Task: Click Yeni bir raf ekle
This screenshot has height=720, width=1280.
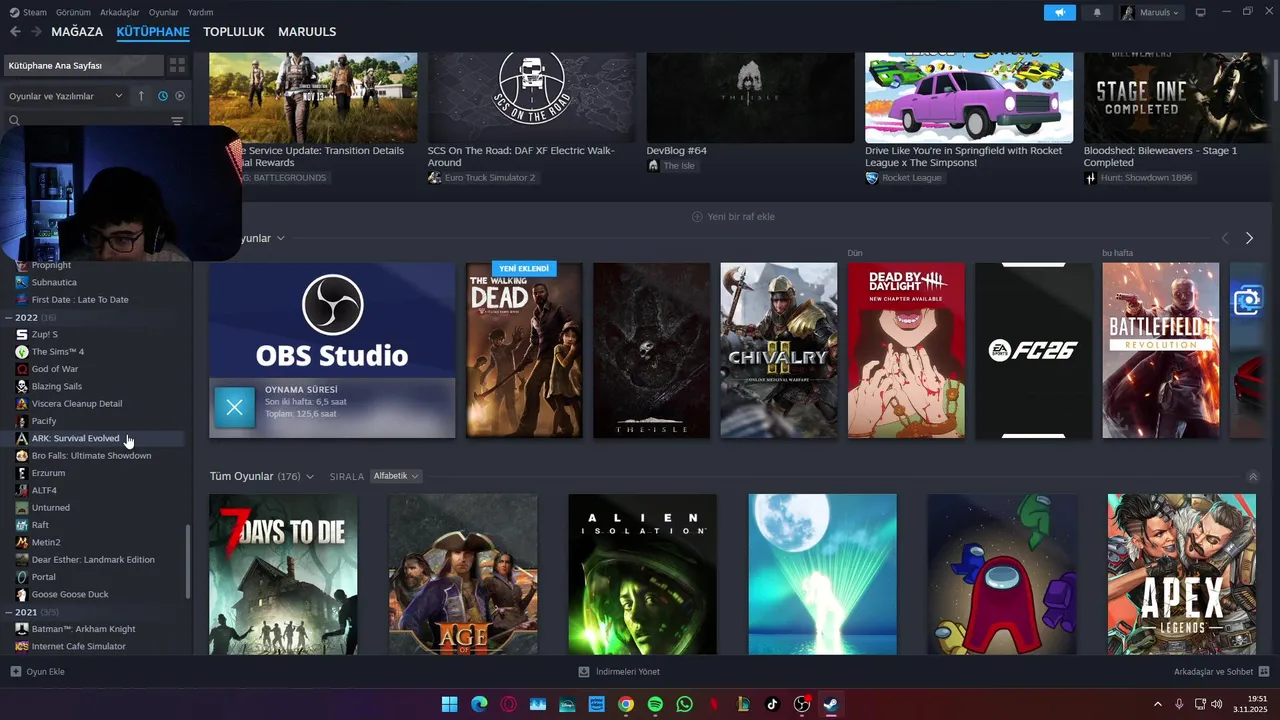Action: click(x=733, y=217)
